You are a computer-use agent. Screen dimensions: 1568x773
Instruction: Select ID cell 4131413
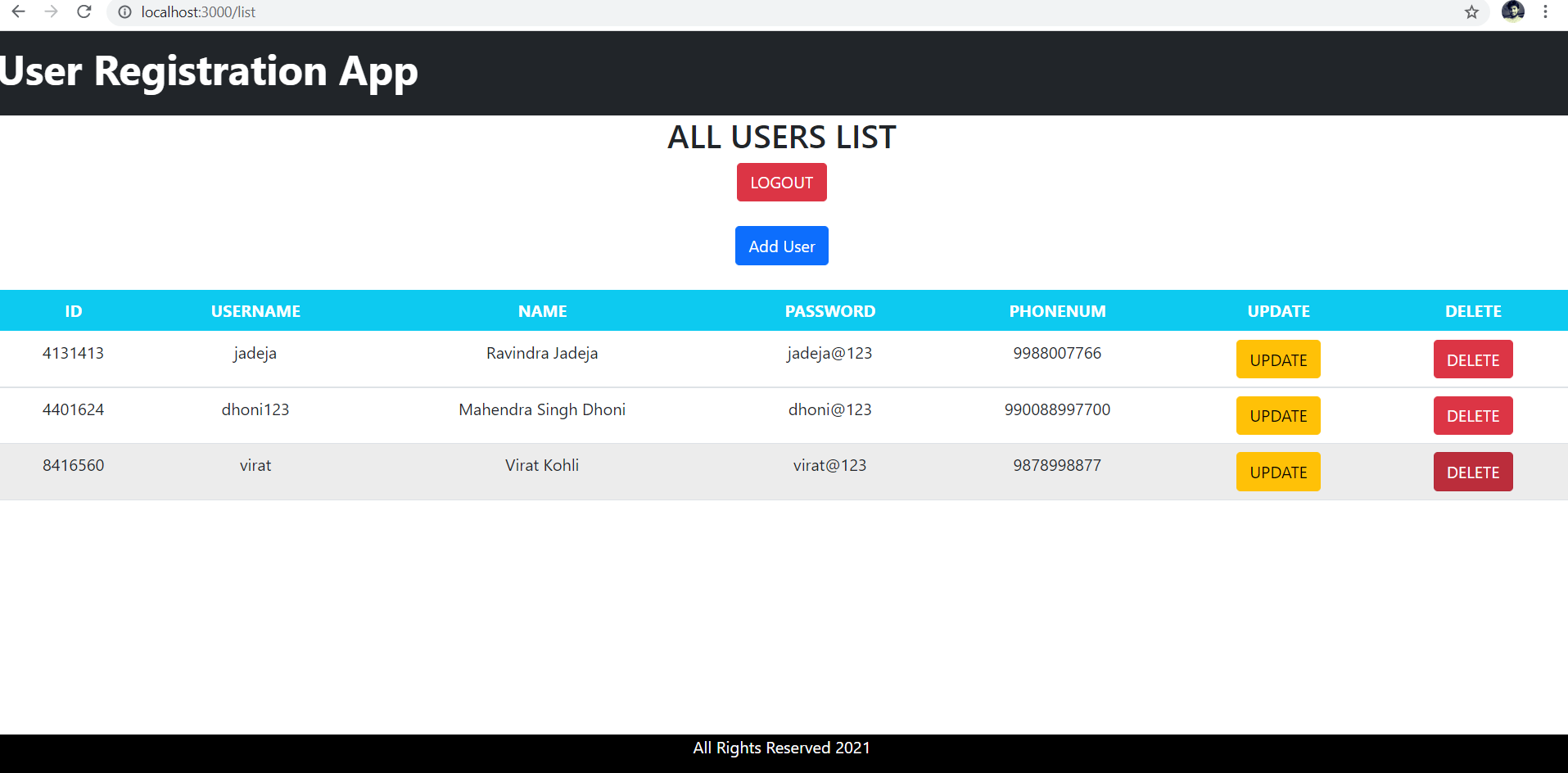point(73,353)
